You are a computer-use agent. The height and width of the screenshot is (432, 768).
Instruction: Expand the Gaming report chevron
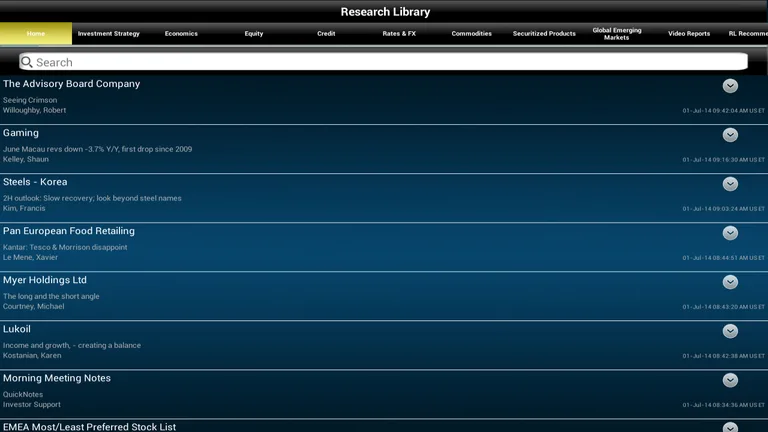pyautogui.click(x=730, y=135)
